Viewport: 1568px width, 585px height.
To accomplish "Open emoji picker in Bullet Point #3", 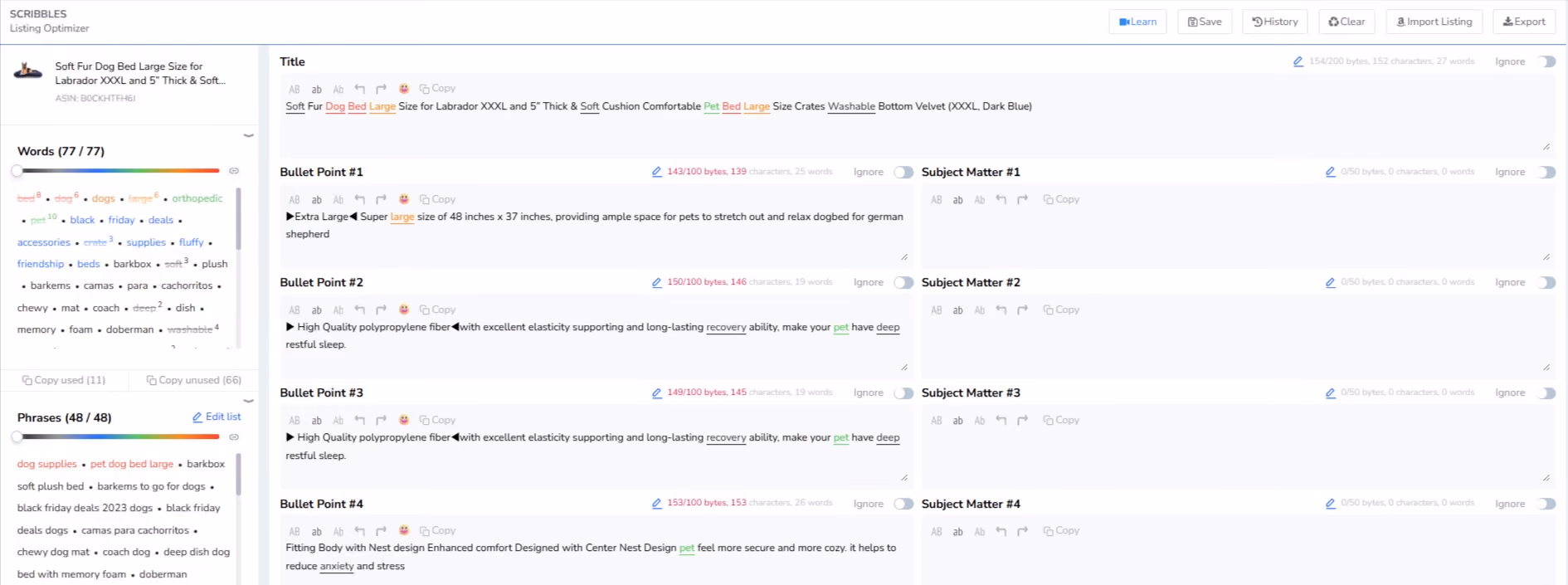I will click(x=404, y=420).
